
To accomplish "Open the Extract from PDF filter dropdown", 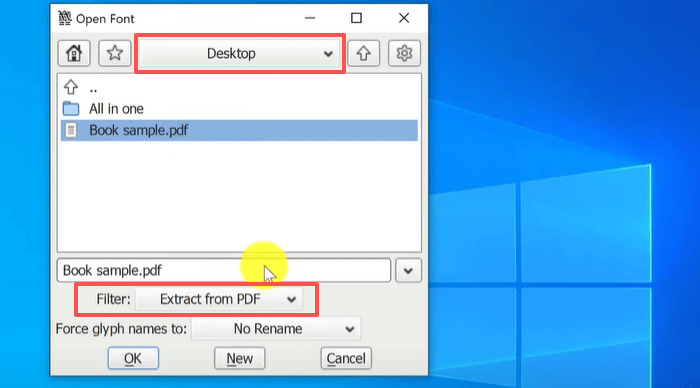I will click(x=219, y=299).
